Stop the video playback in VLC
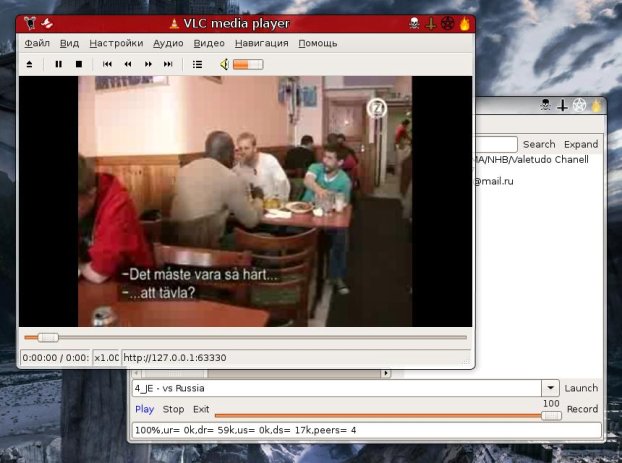The image size is (622, 463). 79,64
